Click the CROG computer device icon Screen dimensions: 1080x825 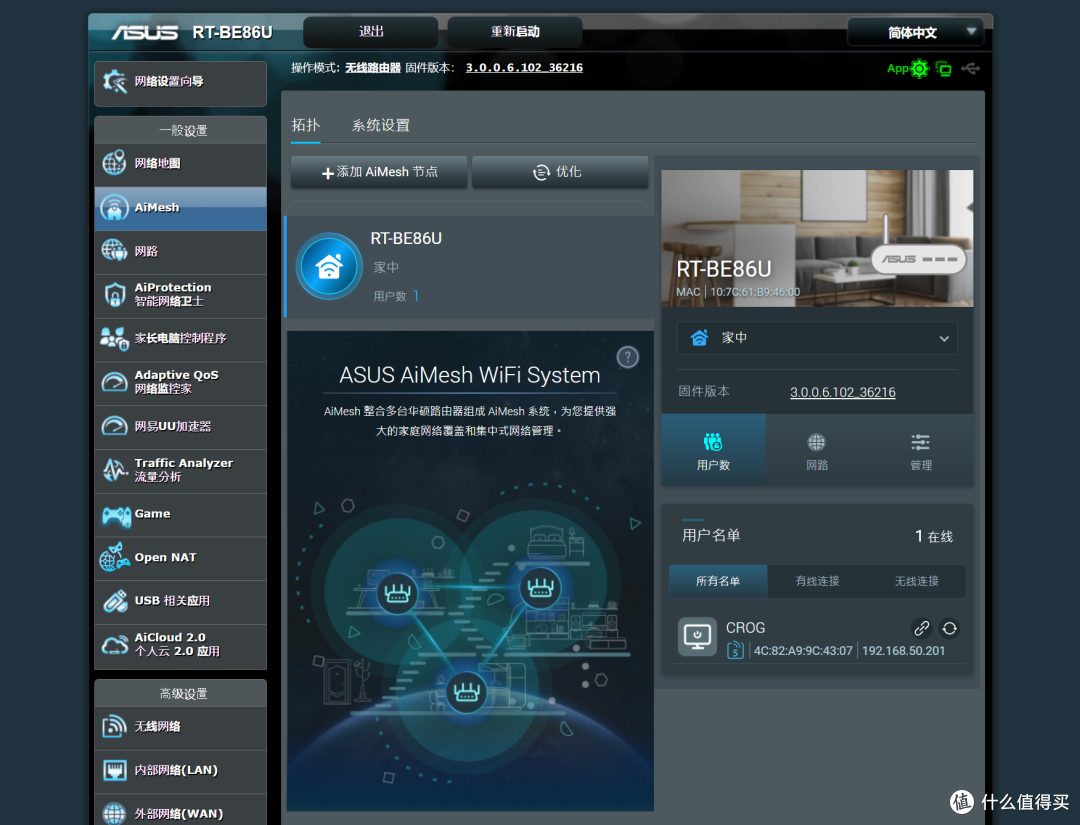tap(698, 636)
